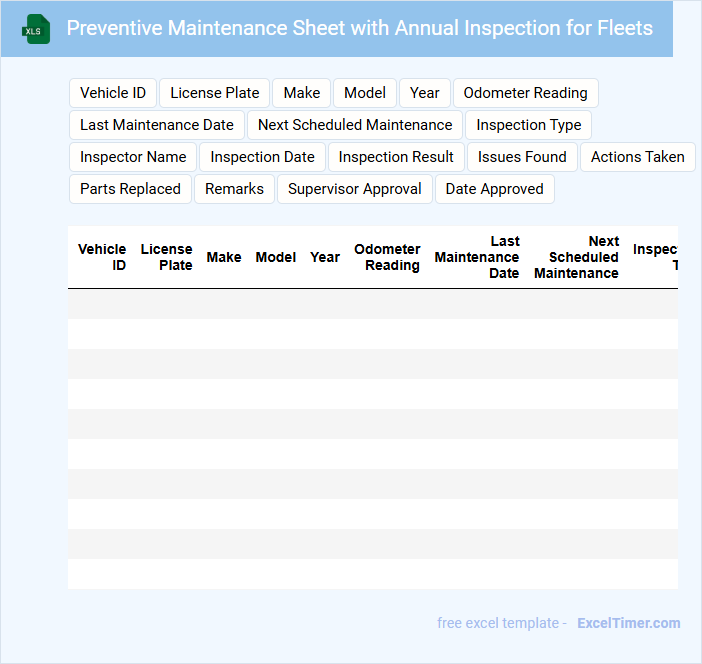
Task: Click the License Plate tag
Action: coord(215,93)
